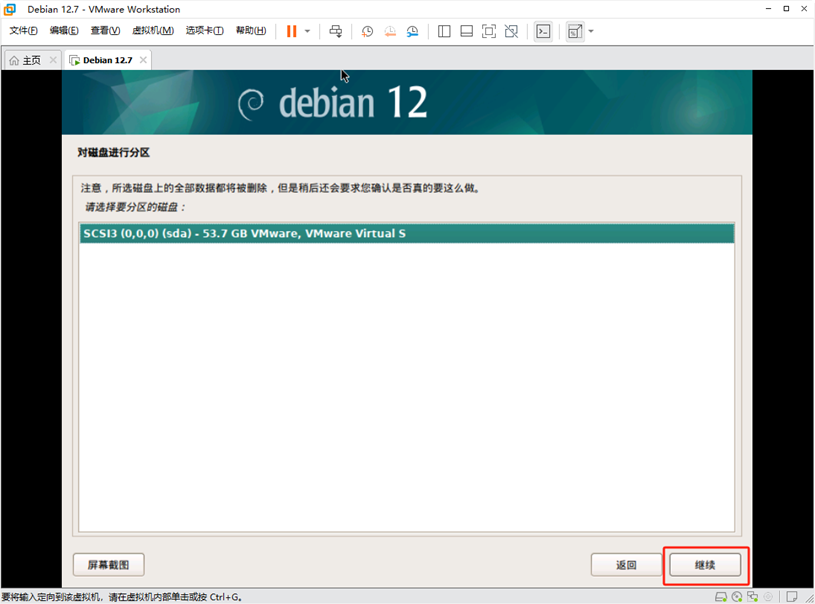815x604 pixels.
Task: Open the snapshot manager icon
Action: 412,31
